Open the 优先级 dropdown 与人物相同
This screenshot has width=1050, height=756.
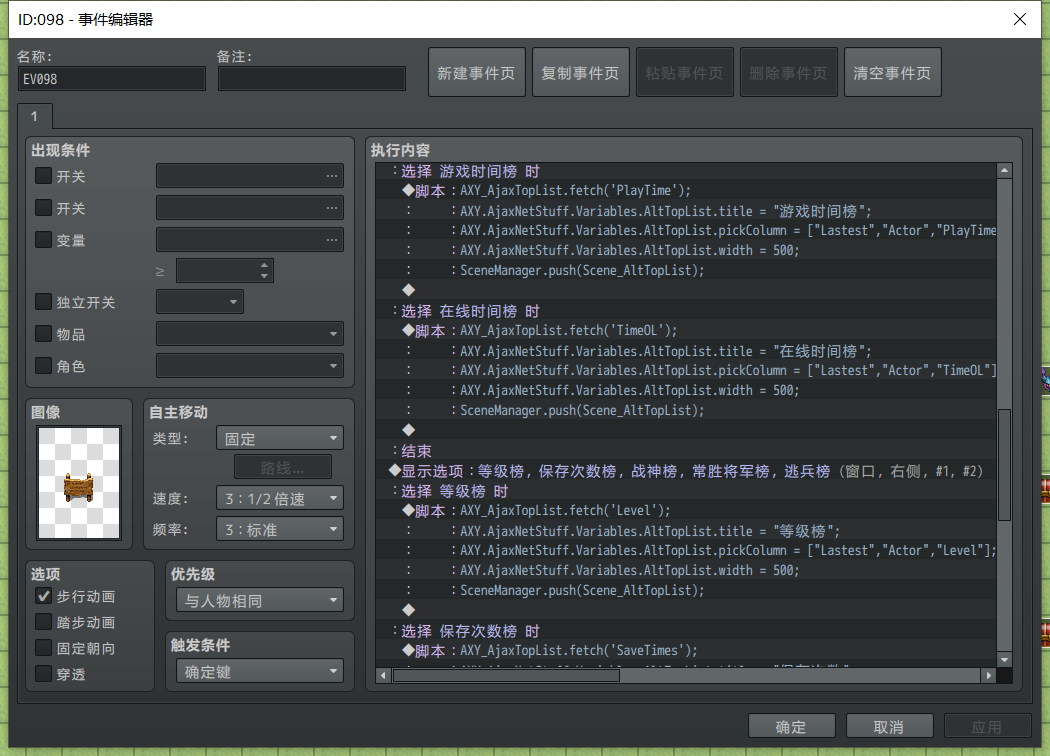point(260,601)
